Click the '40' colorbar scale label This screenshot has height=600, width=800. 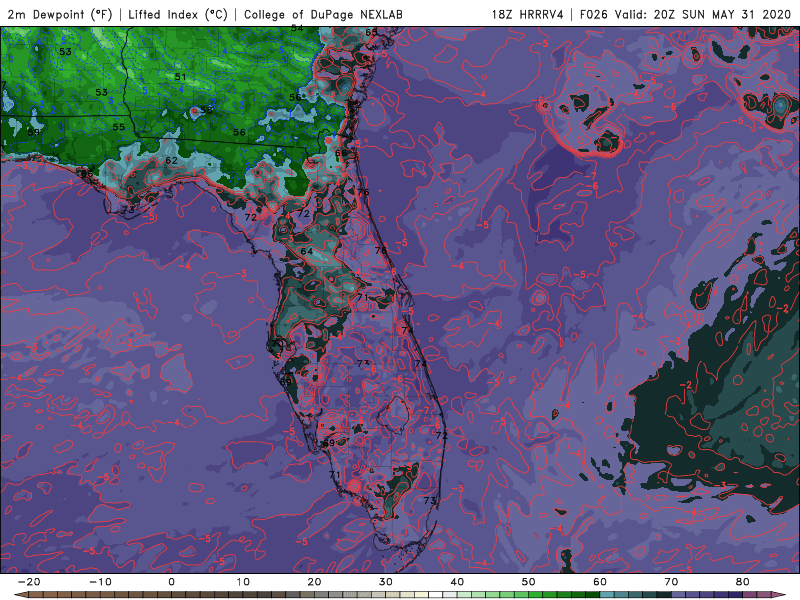coord(457,582)
